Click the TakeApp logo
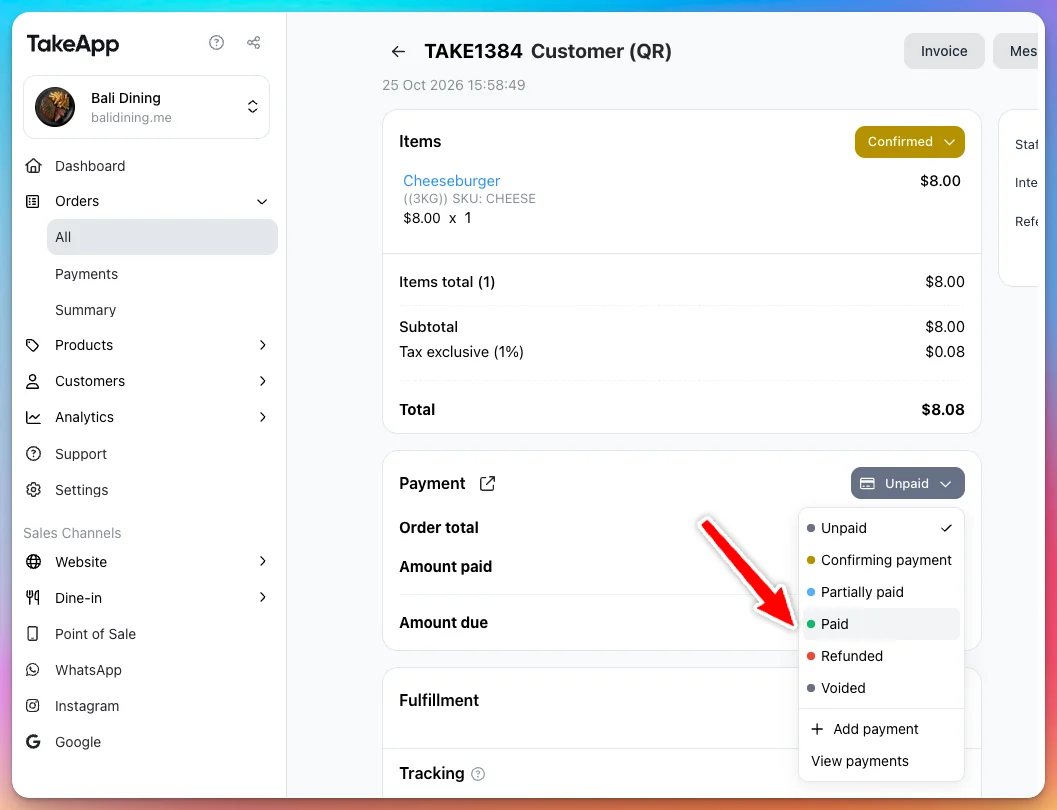The image size is (1057, 810). click(73, 44)
